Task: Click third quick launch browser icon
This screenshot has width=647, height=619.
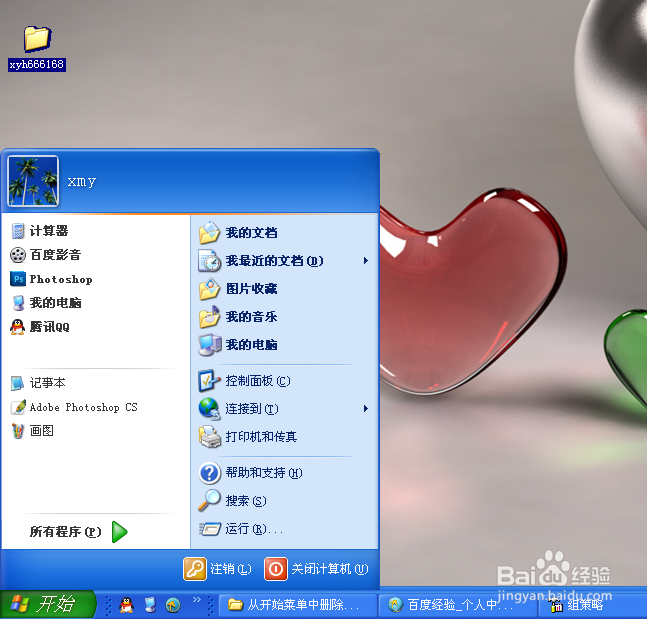Action: 173,605
